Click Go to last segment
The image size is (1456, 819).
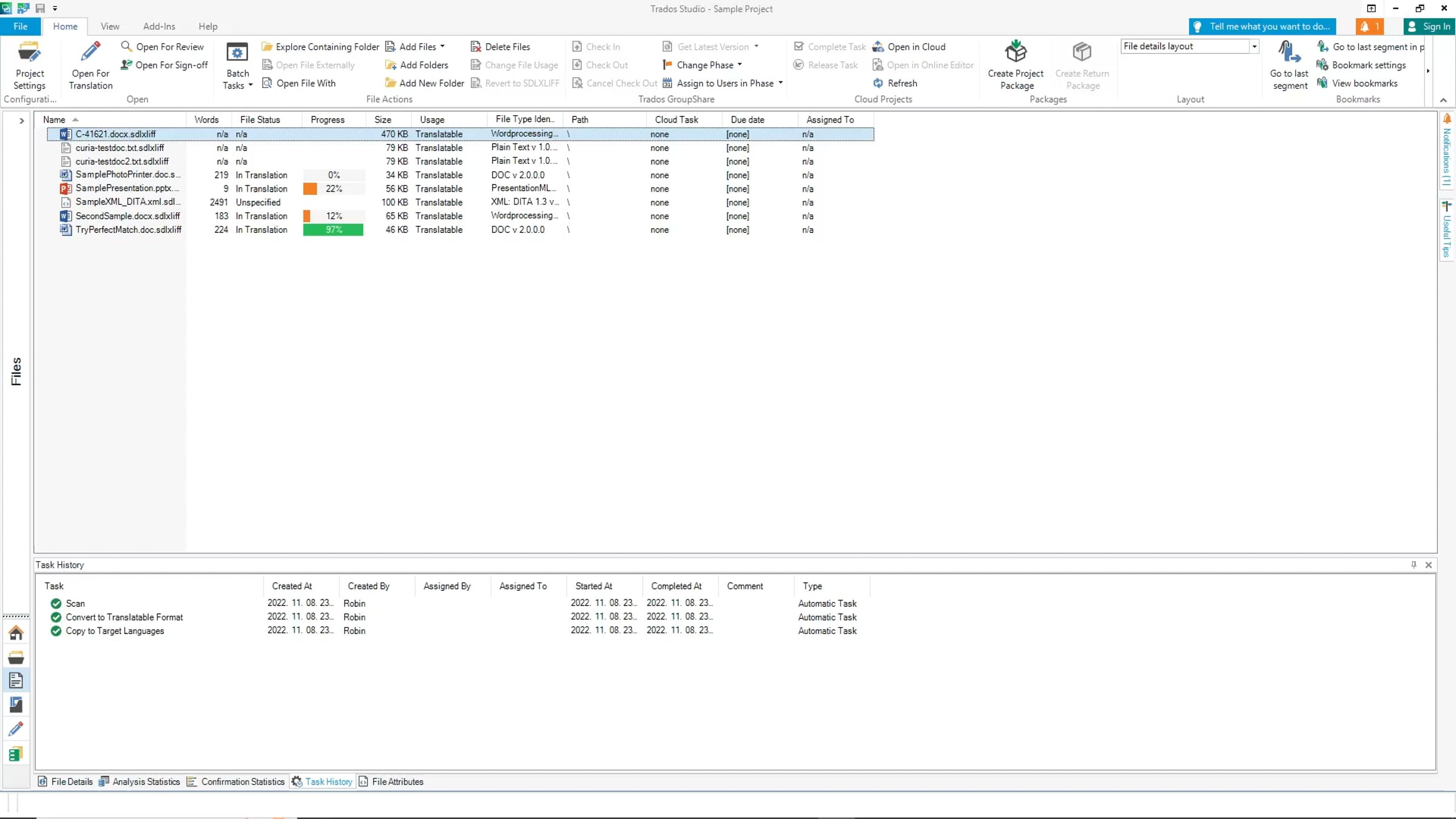(x=1289, y=66)
